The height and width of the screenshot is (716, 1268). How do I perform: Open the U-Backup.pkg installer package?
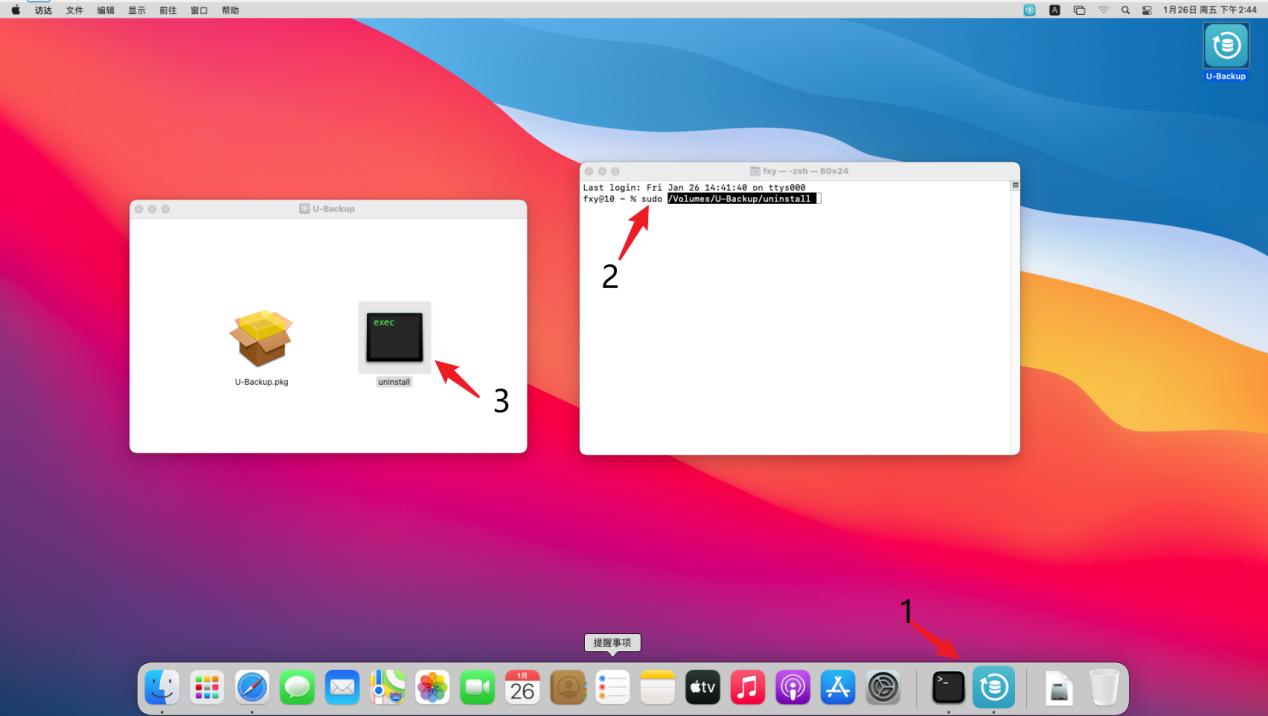point(261,338)
